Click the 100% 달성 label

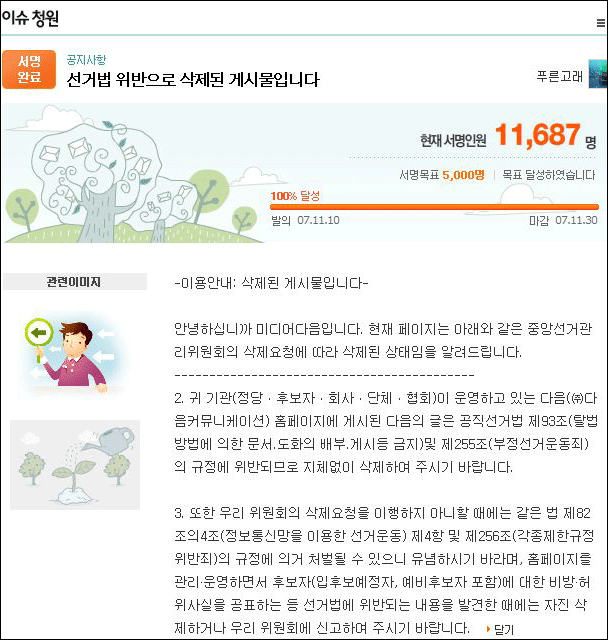coord(295,196)
